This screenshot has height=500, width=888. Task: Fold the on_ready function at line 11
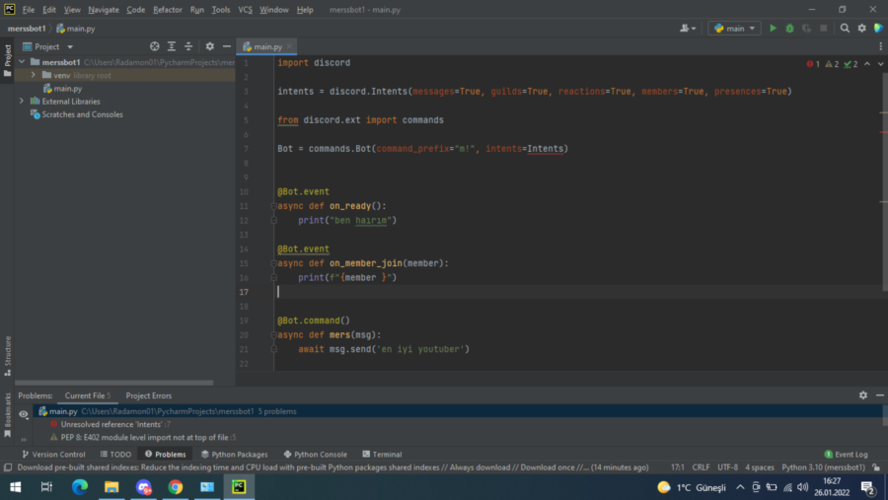pos(274,206)
